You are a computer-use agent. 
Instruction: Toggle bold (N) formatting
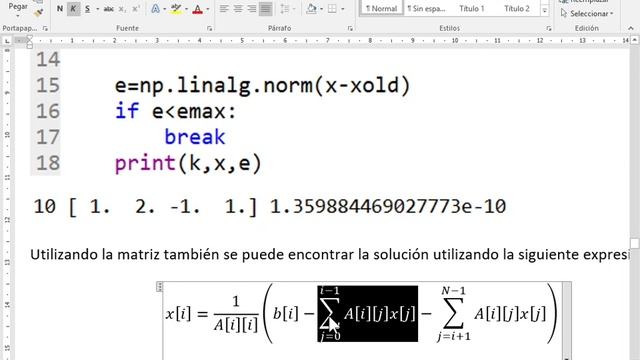[60, 9]
